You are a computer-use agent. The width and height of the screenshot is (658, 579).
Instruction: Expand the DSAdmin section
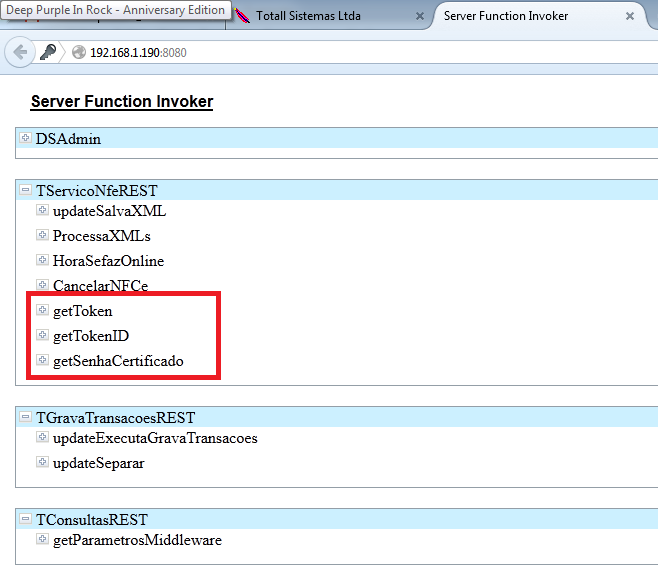[x=25, y=138]
